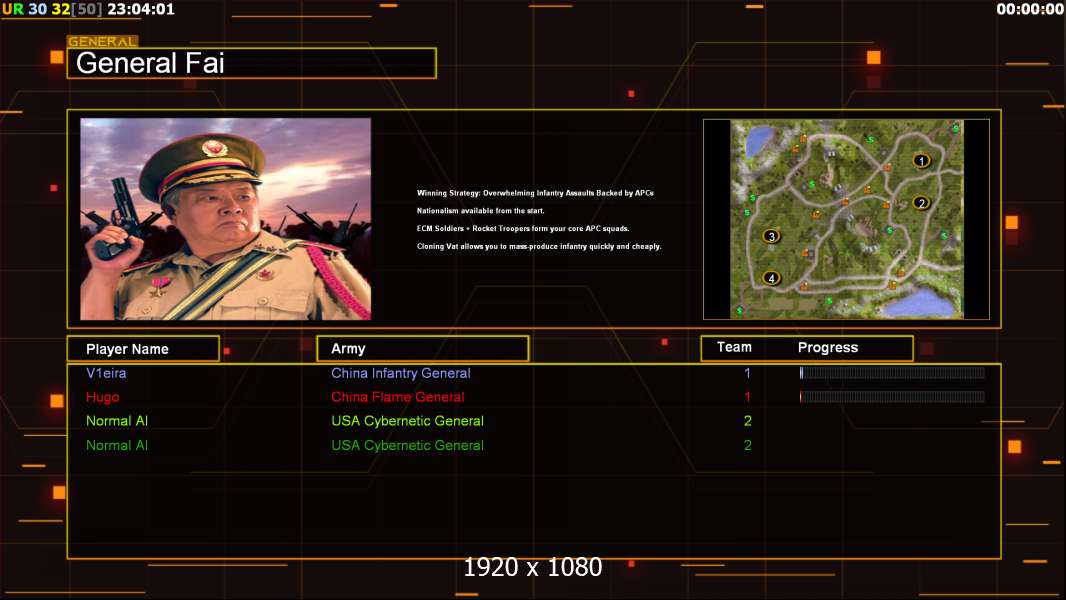Click the 00:00:00 elapsed timer

[x=1030, y=9]
